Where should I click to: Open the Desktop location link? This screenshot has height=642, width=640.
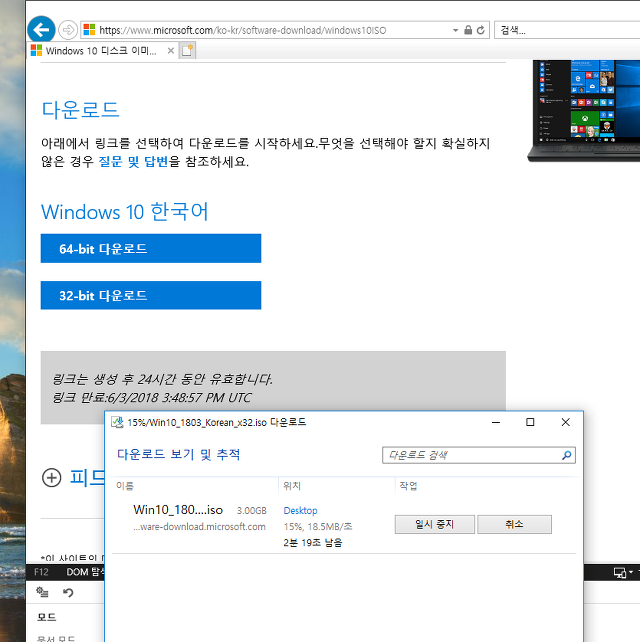coord(300,511)
